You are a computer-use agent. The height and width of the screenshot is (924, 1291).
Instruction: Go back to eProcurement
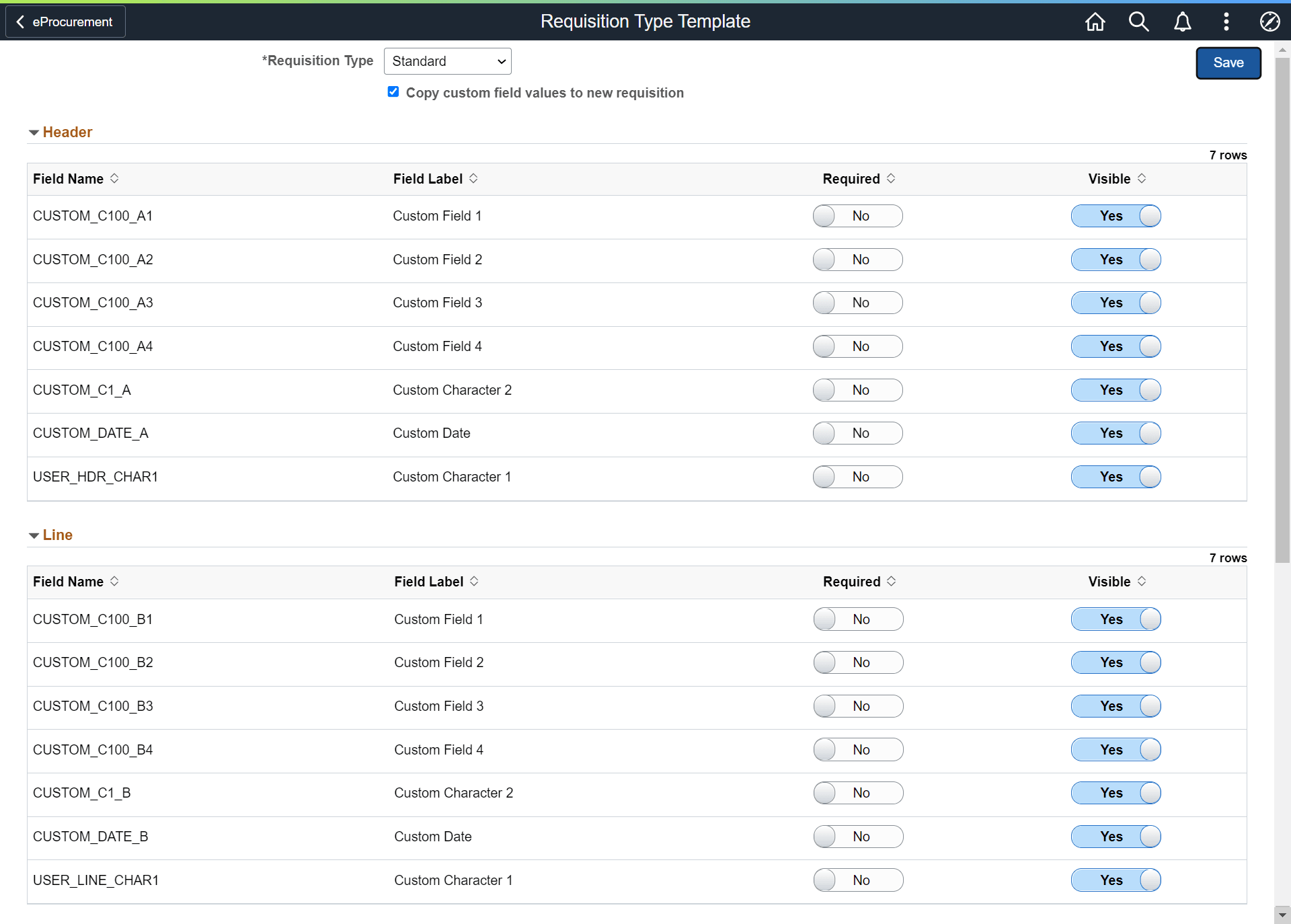(65, 22)
